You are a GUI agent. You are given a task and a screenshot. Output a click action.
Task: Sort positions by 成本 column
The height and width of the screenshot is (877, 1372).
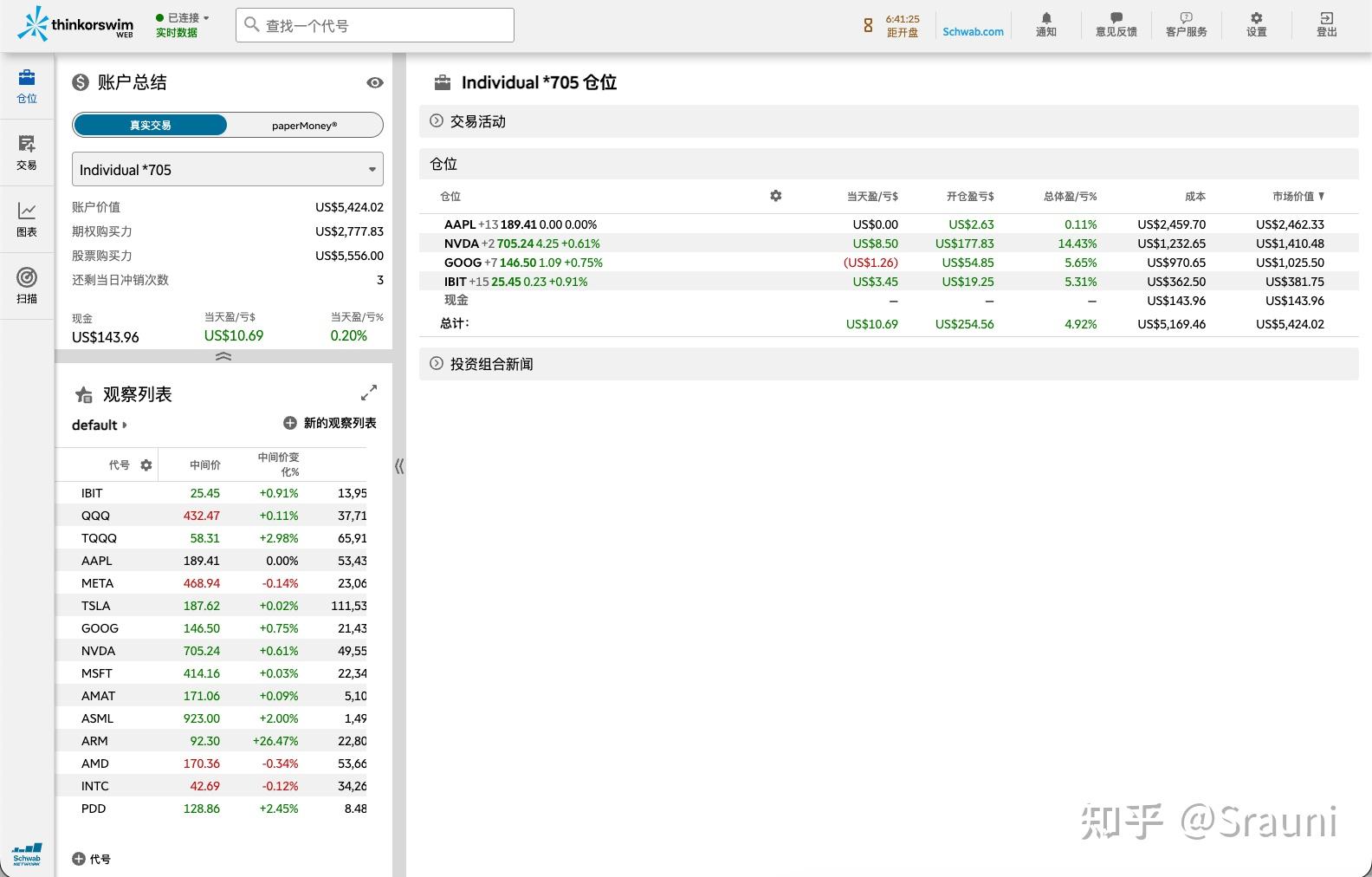tap(1195, 196)
